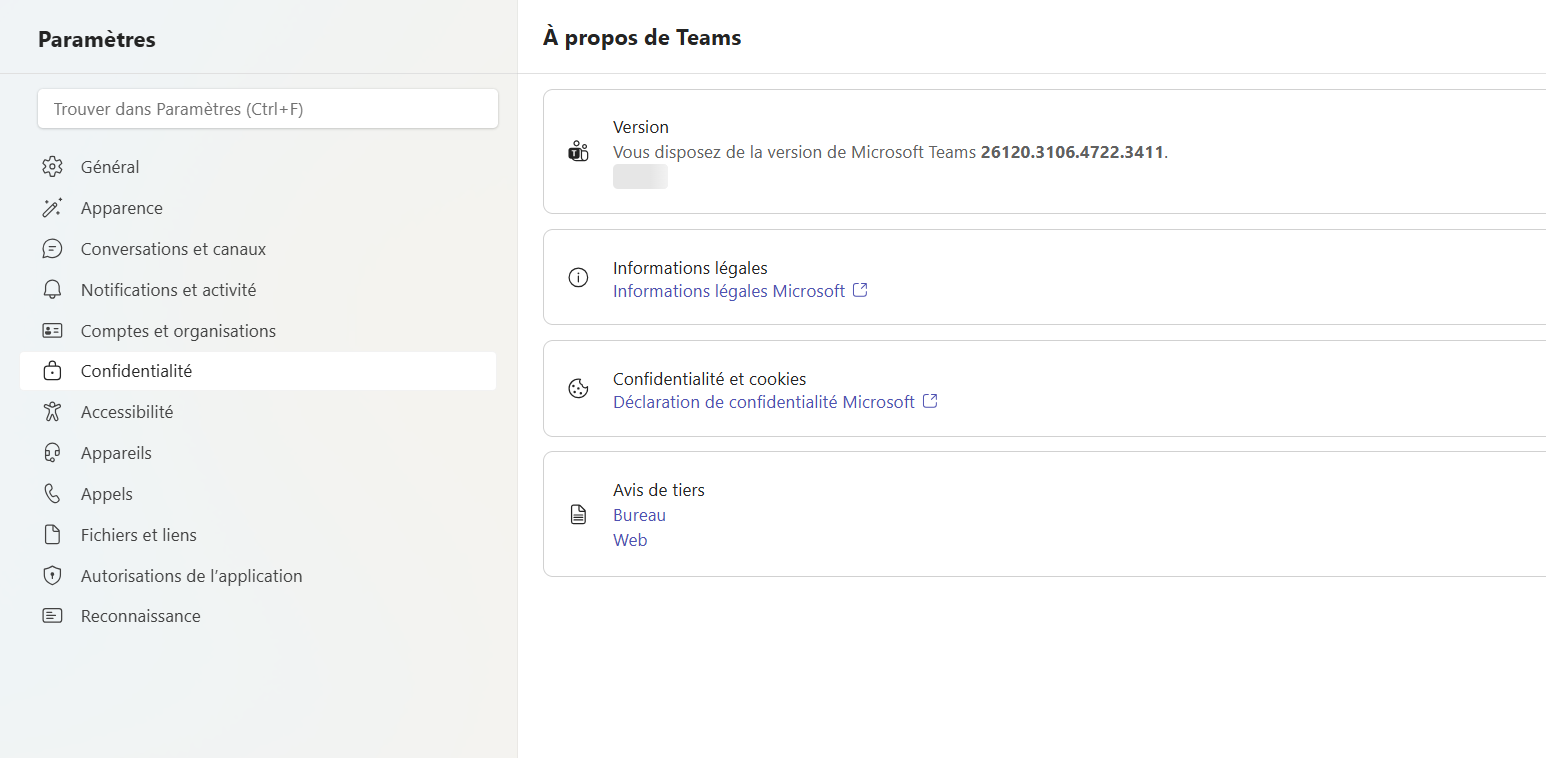1546x758 pixels.
Task: Click the Conversations et canaux chat bubble icon
Action: click(52, 249)
